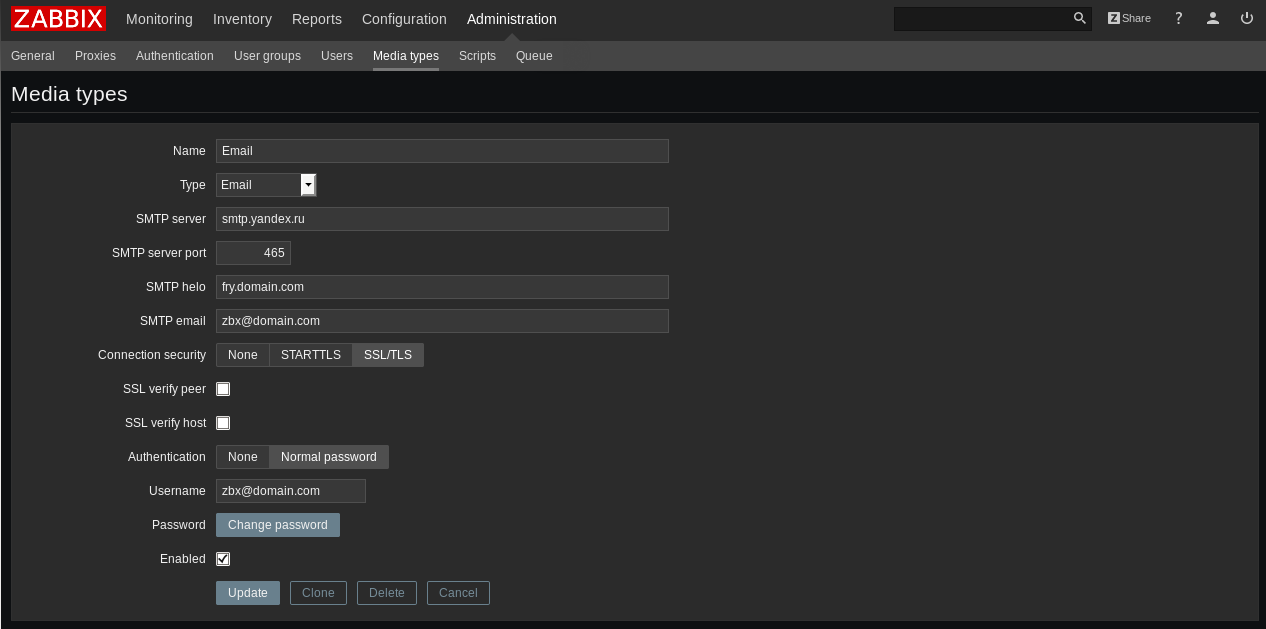Open Zabbix help via the question mark icon
Screen dimensions: 1266x629
[x=1178, y=18]
